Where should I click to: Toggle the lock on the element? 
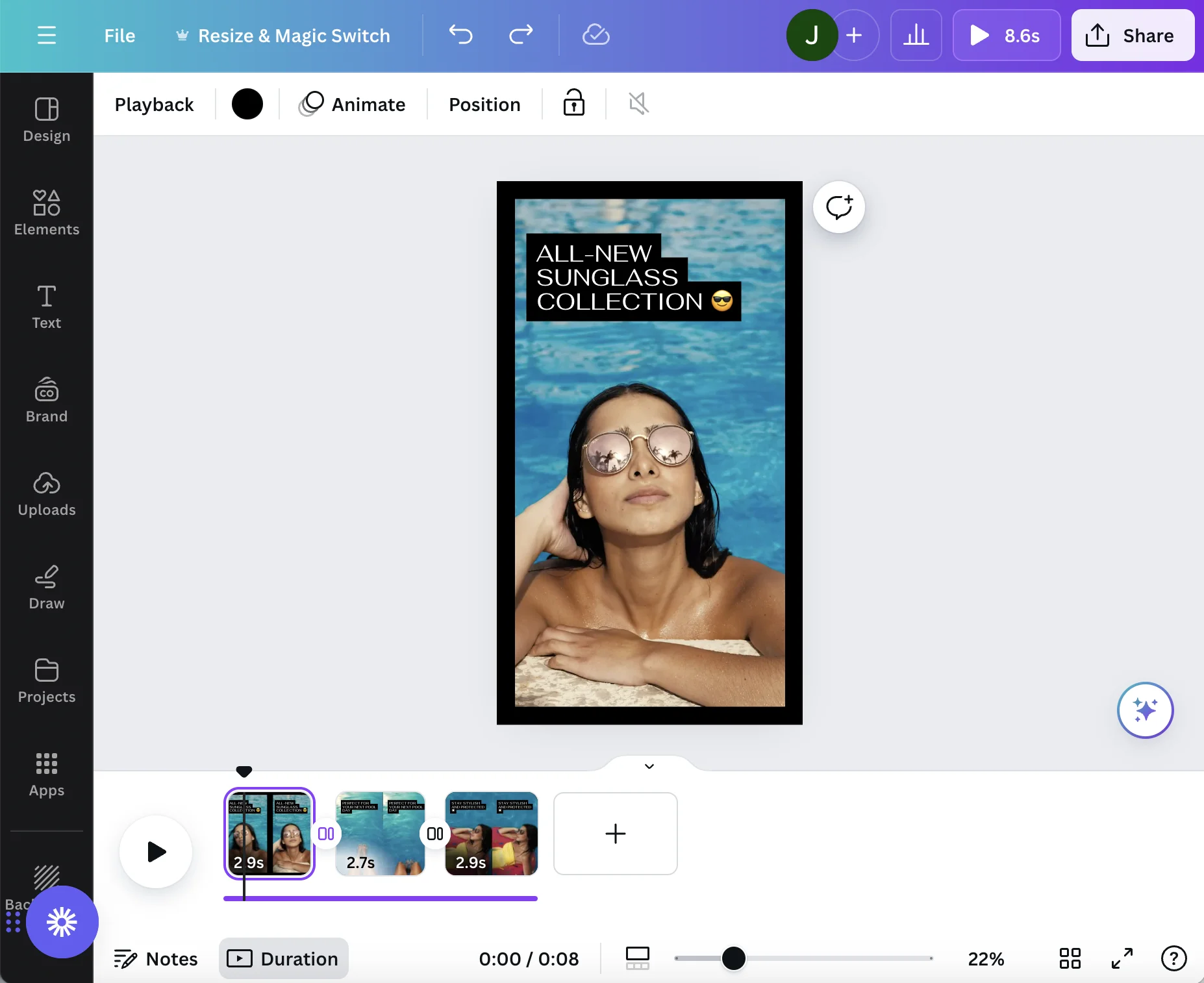coord(574,103)
